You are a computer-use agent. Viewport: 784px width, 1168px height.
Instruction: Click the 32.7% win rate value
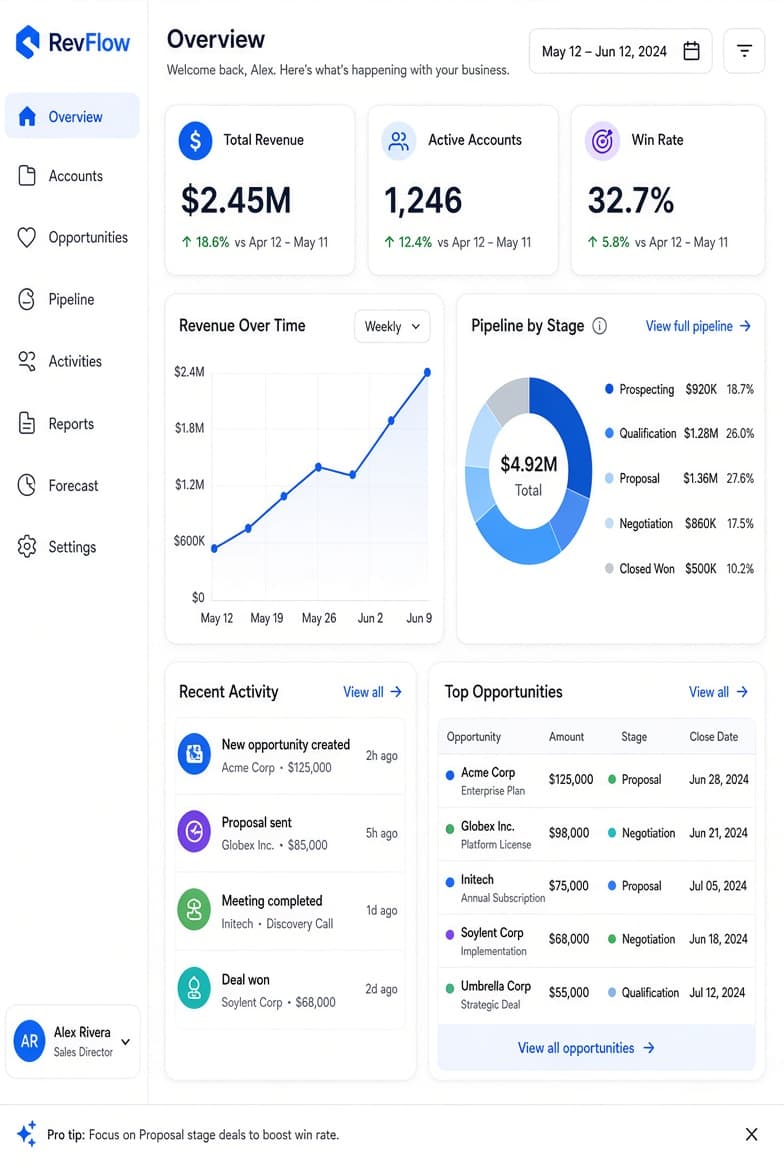pos(630,200)
